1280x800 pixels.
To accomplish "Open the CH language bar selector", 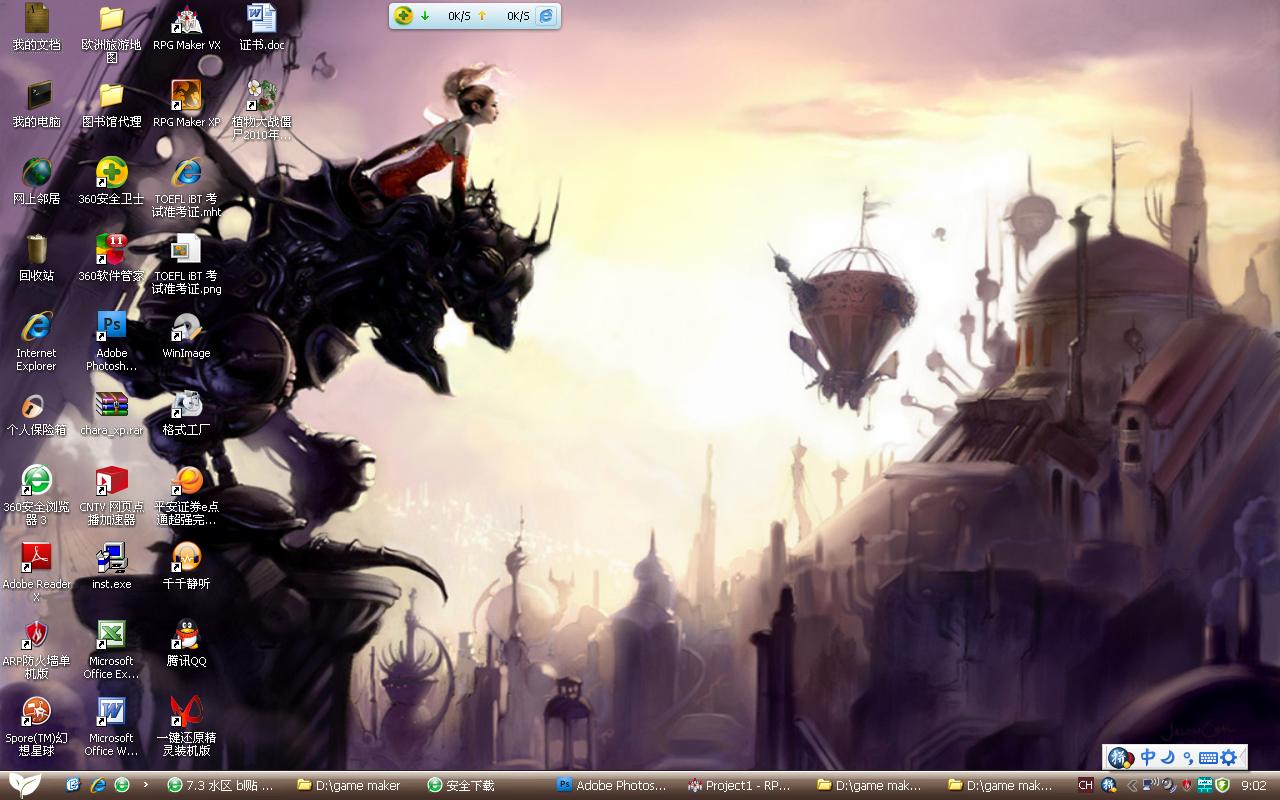I will tap(1085, 785).
